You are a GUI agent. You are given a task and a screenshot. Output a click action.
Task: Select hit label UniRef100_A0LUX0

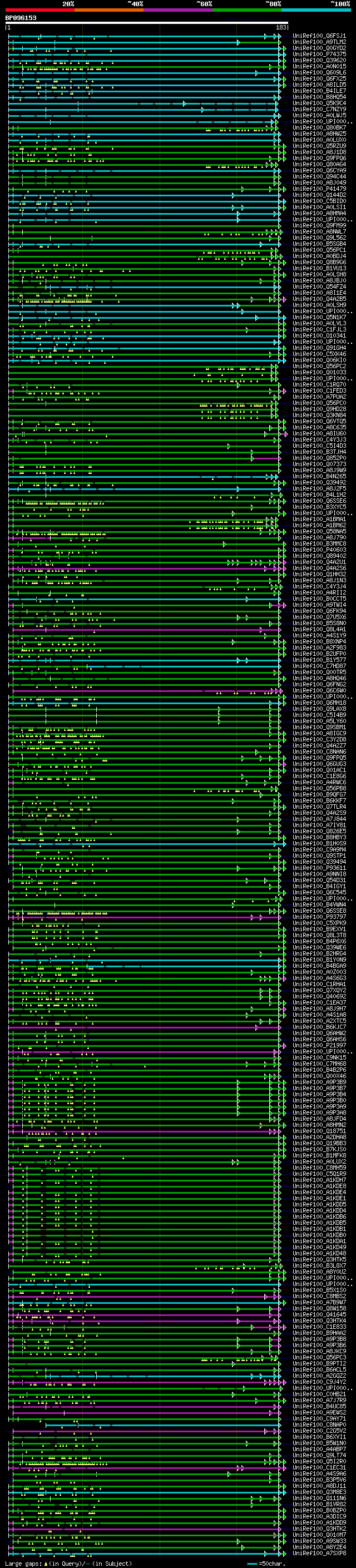pos(319,140)
